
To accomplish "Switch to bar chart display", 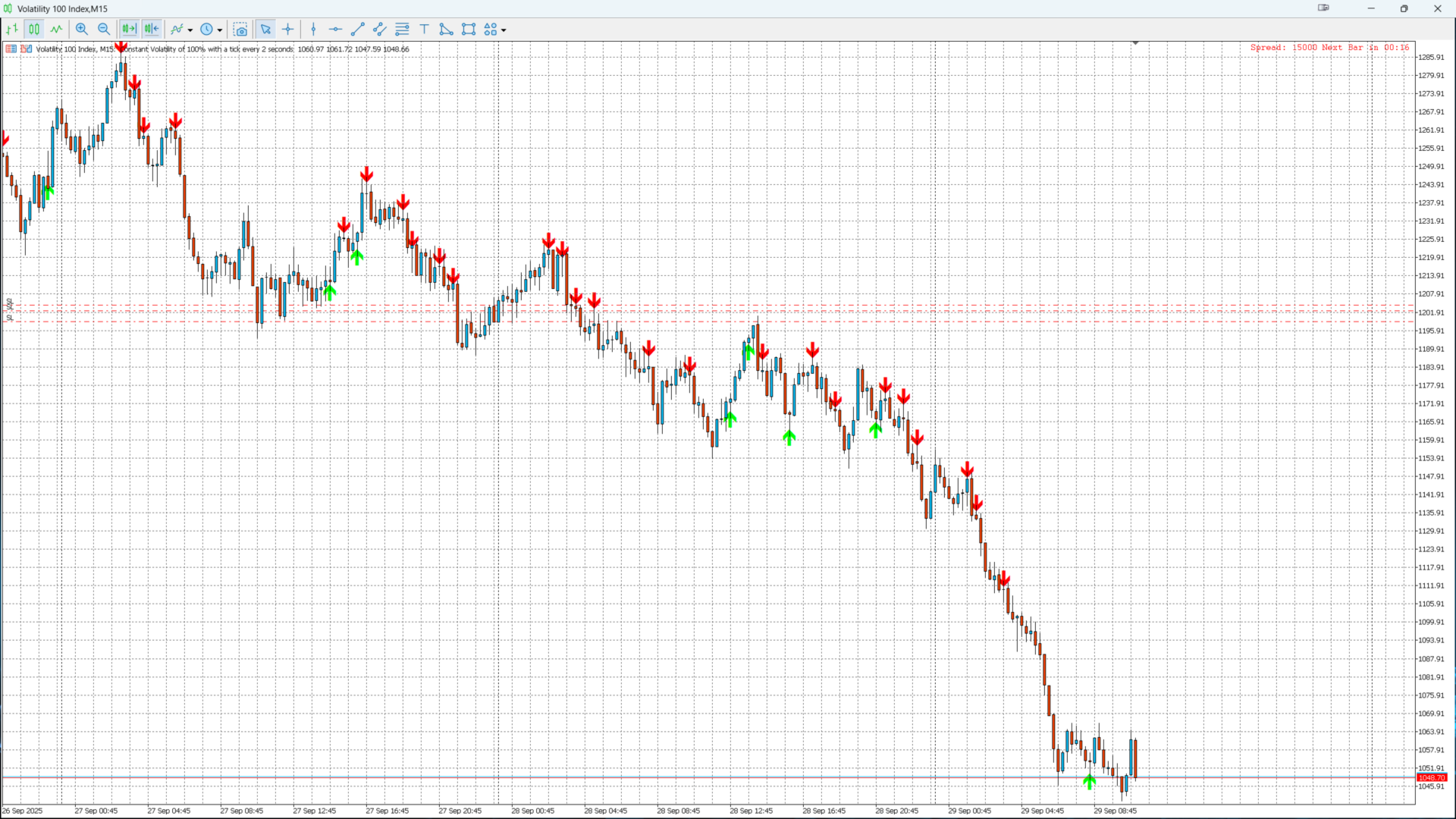I will pyautogui.click(x=12, y=30).
